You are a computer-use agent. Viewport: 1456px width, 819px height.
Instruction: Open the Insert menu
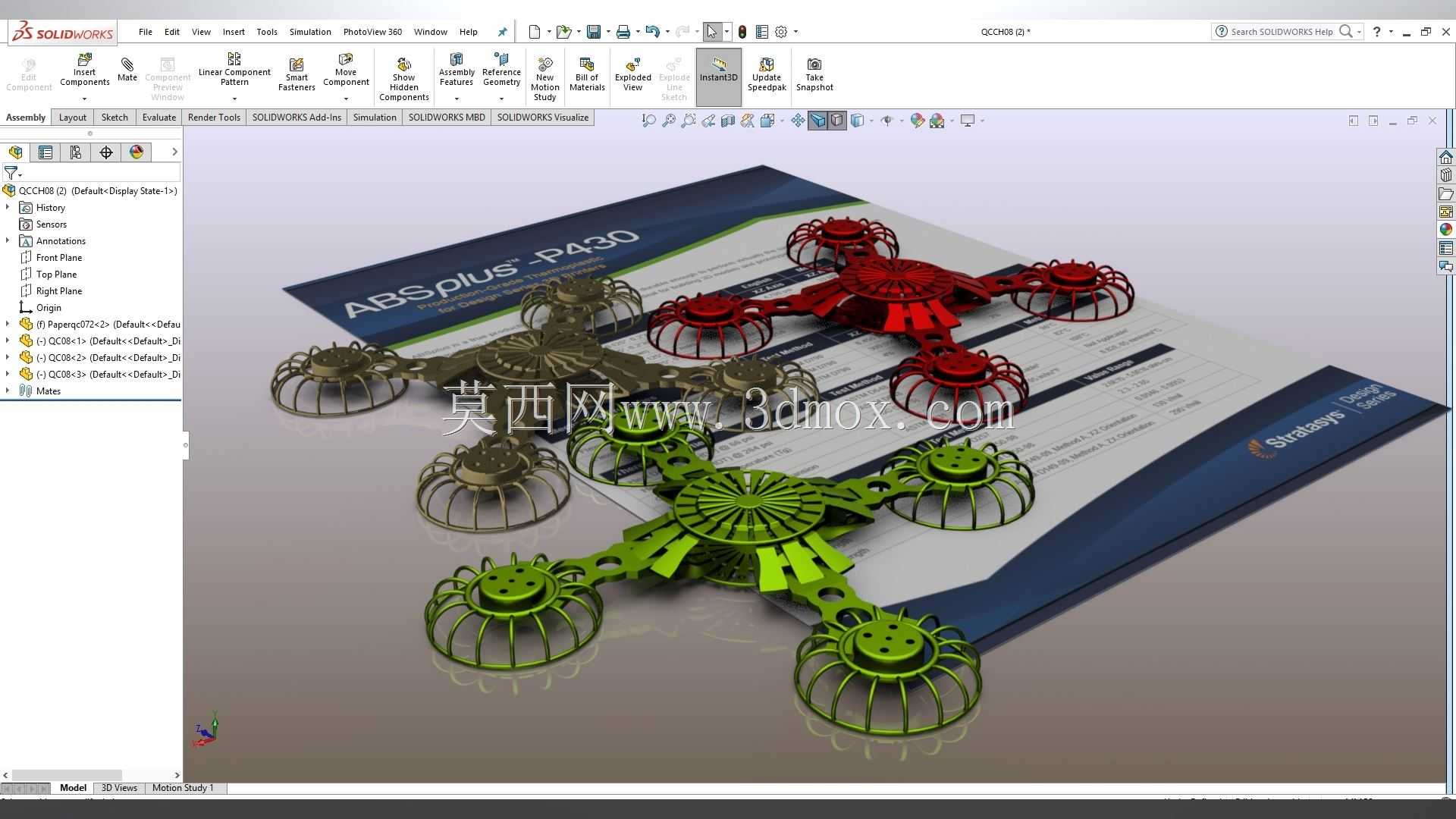[x=234, y=32]
